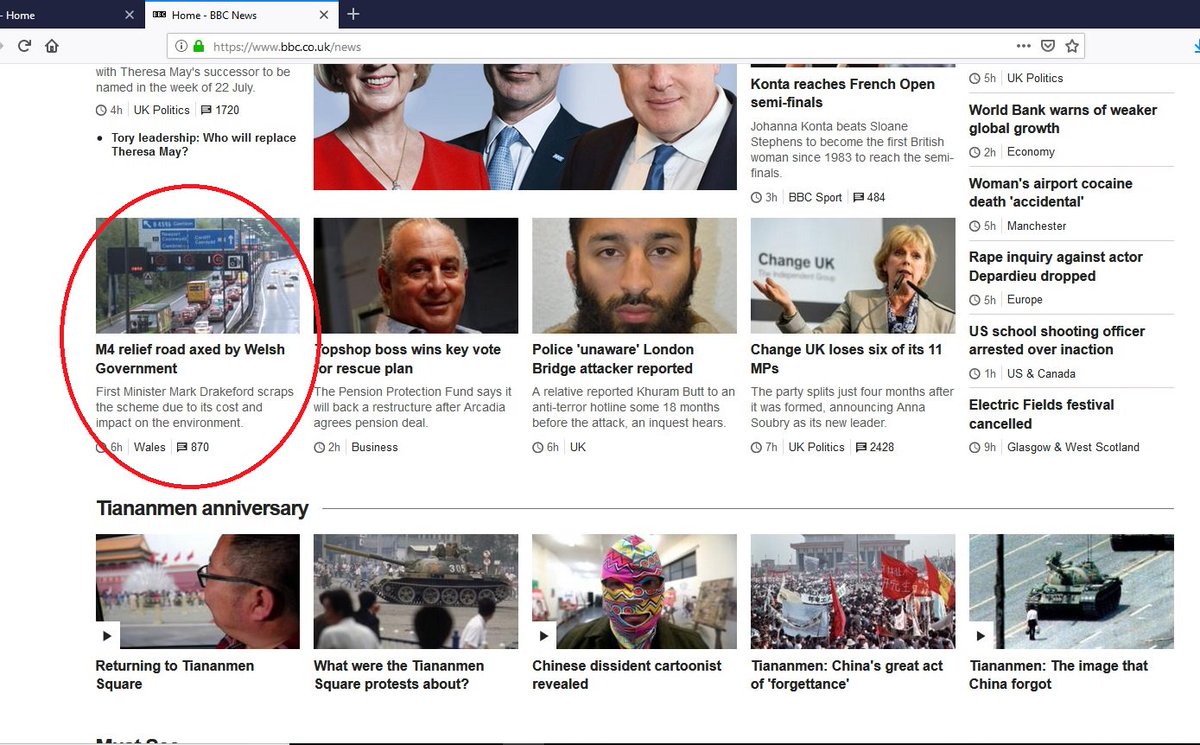Open comments count 2428 on Change UK story
The image size is (1200, 745).
point(875,447)
